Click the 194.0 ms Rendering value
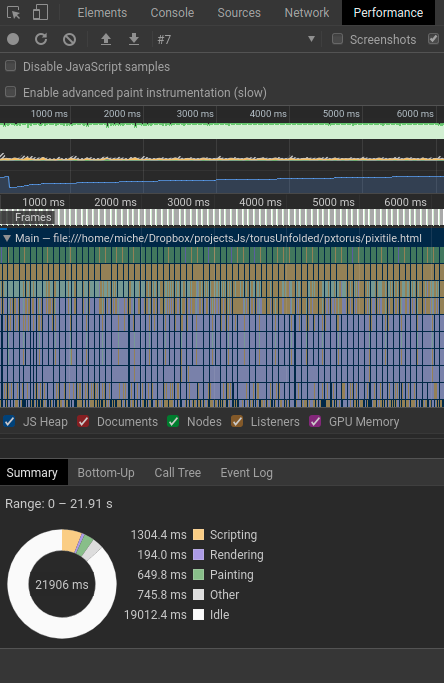 tap(162, 555)
